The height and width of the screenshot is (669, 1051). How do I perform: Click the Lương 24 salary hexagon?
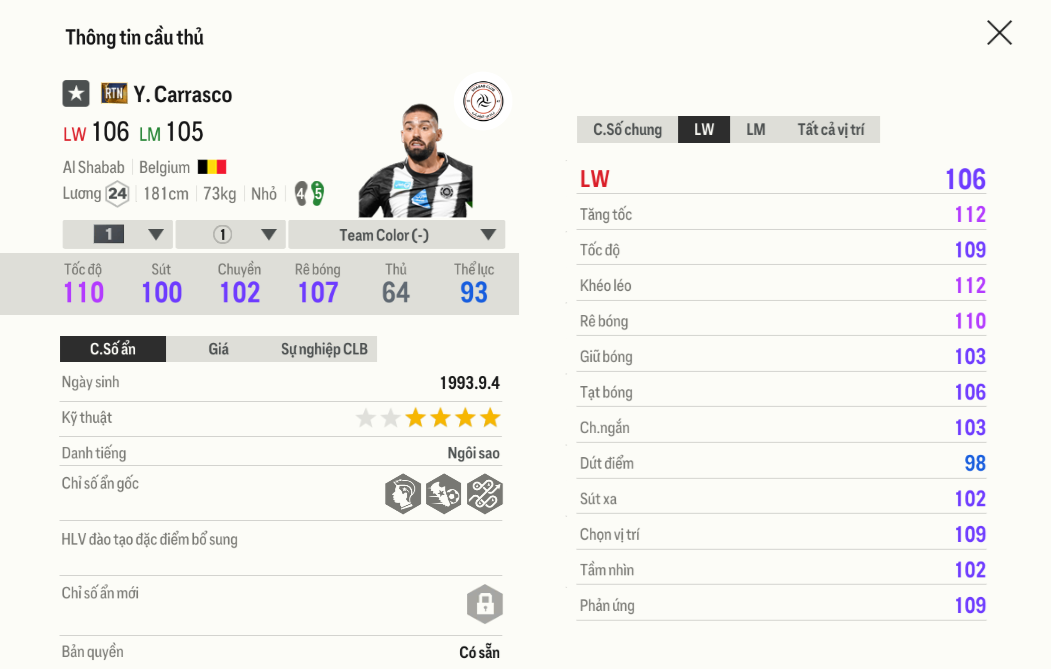pos(117,194)
